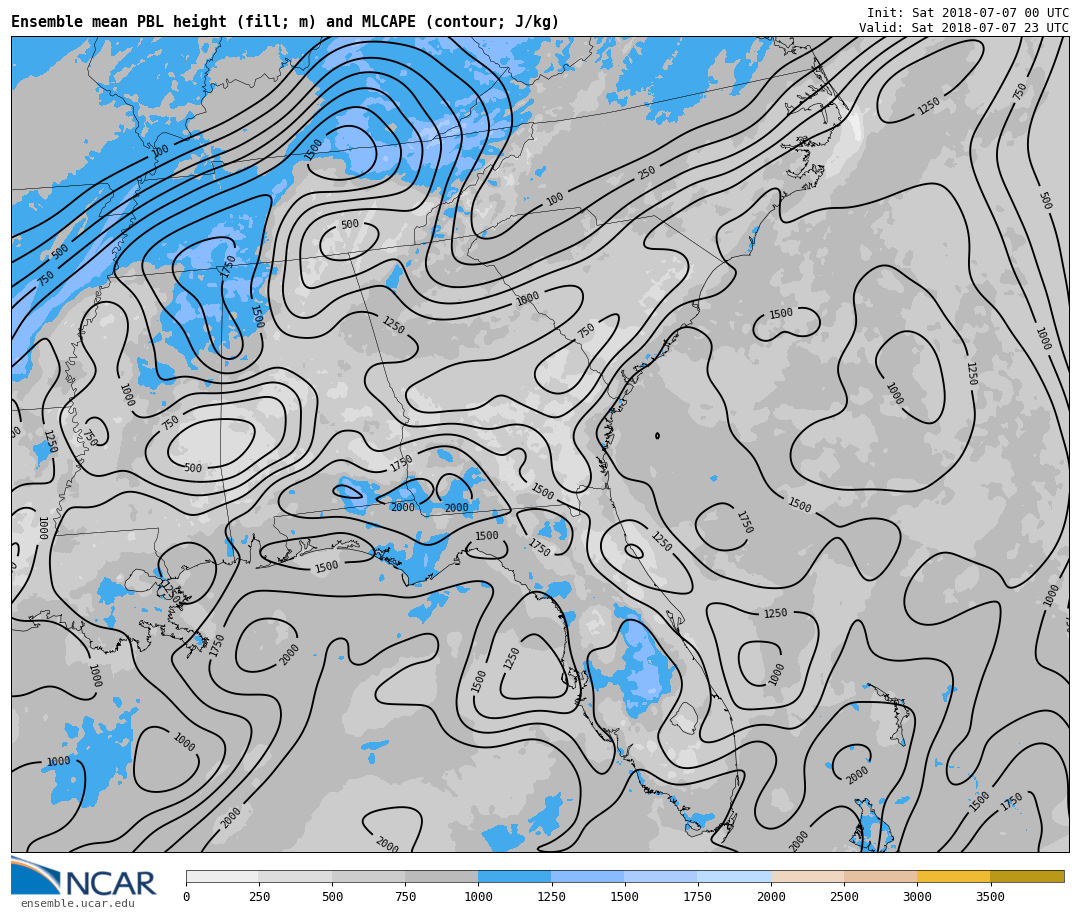Select the dark gold swatch above 3500
The height and width of the screenshot is (915, 1080).
click(1027, 876)
